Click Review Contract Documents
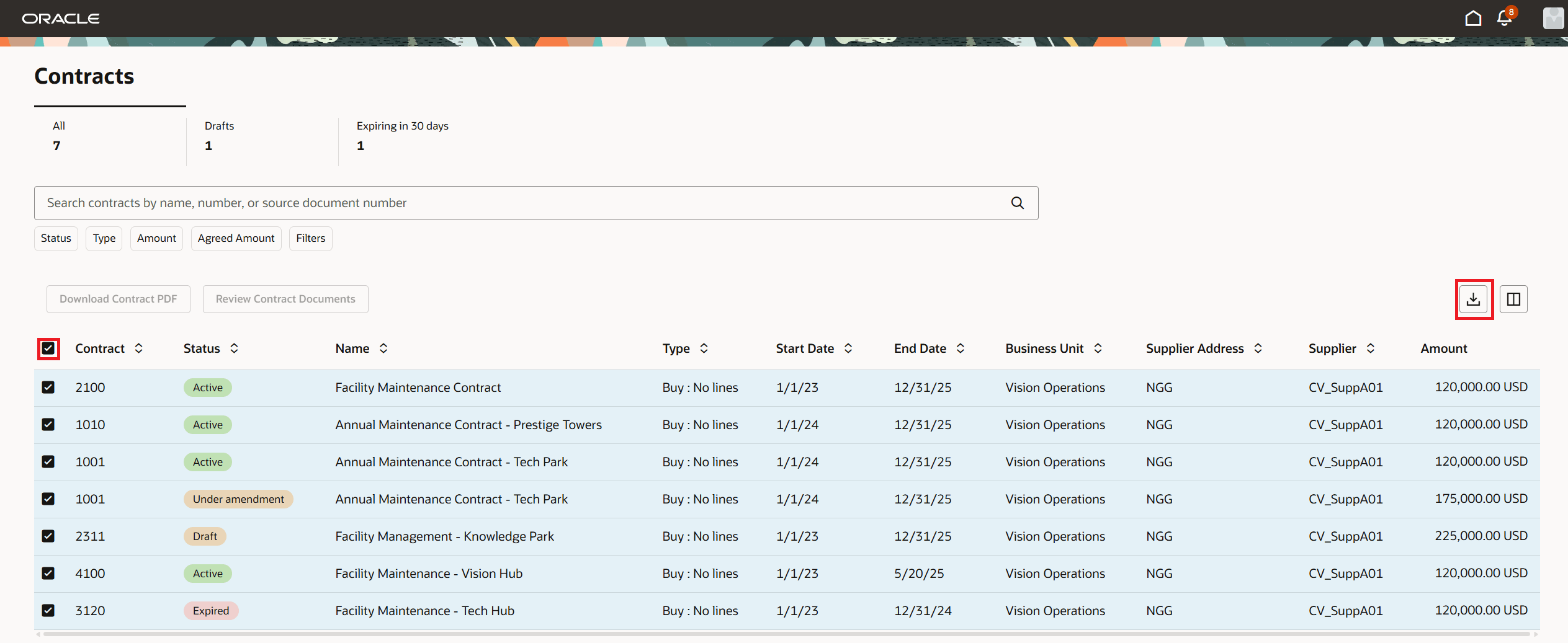Viewport: 1568px width, 643px height. (x=285, y=299)
